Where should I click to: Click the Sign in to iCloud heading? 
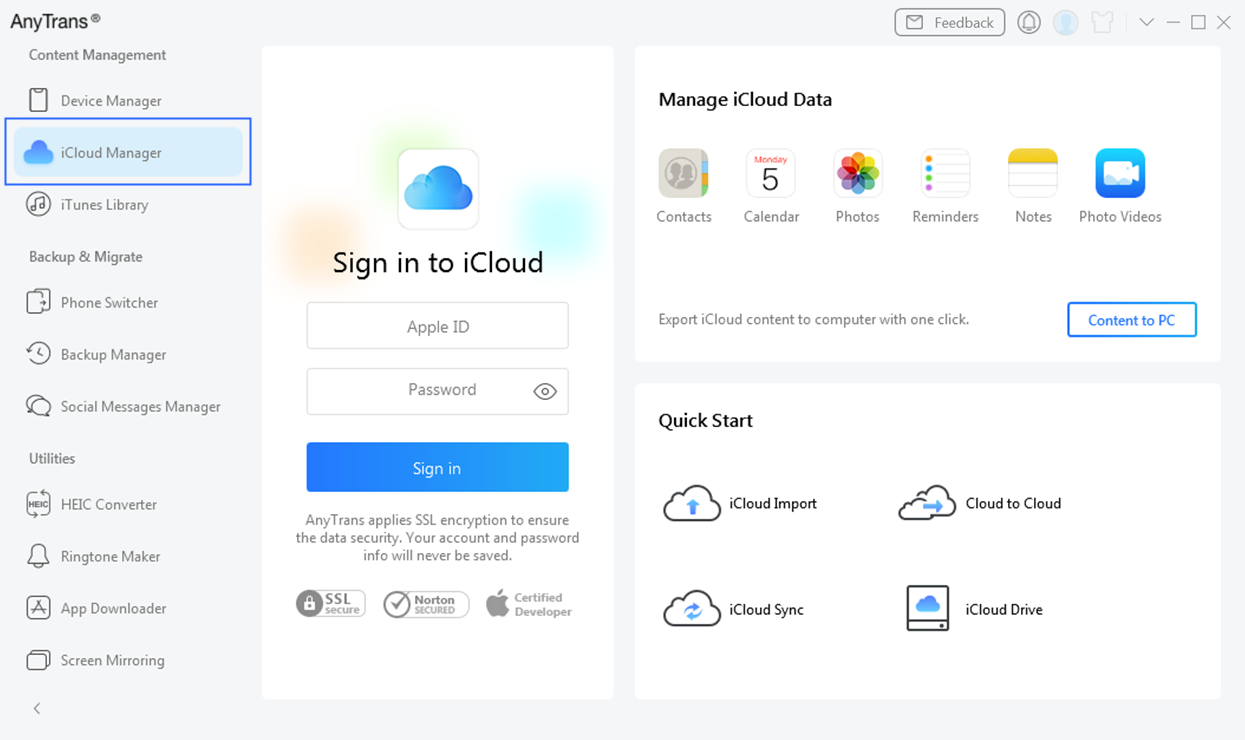point(438,263)
